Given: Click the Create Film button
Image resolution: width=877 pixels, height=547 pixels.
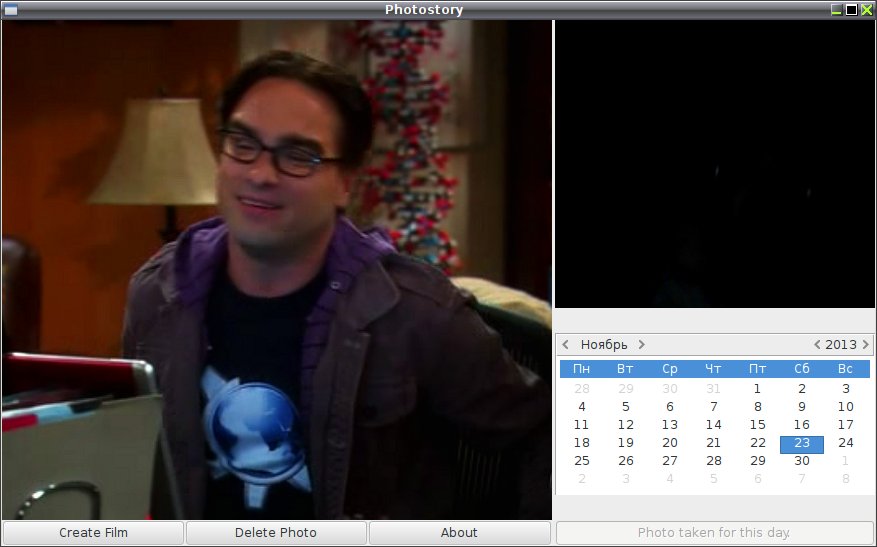Looking at the screenshot, I should 93,532.
